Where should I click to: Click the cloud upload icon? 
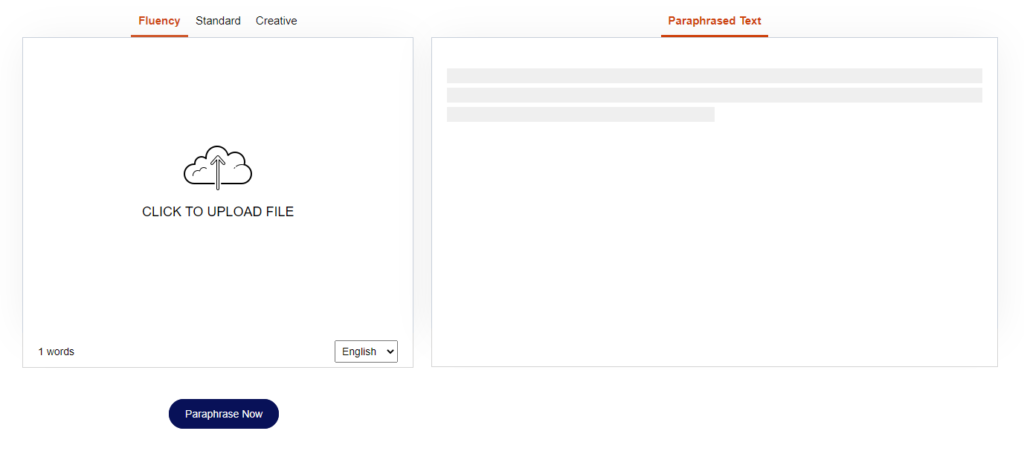point(218,168)
